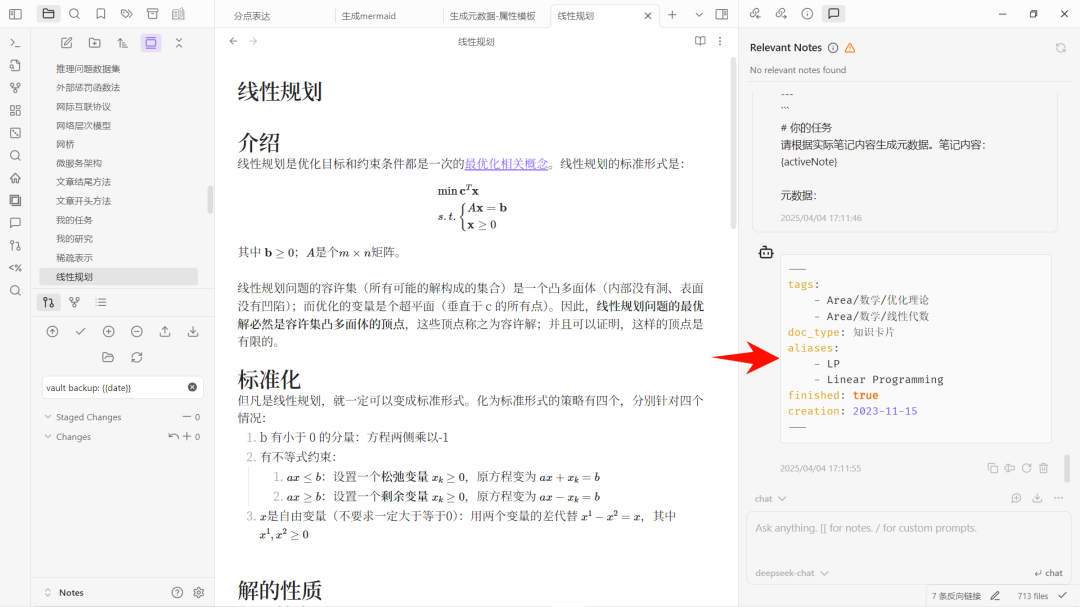This screenshot has height=607, width=1080.
Task: Clear the commit message field
Action: pos(192,387)
